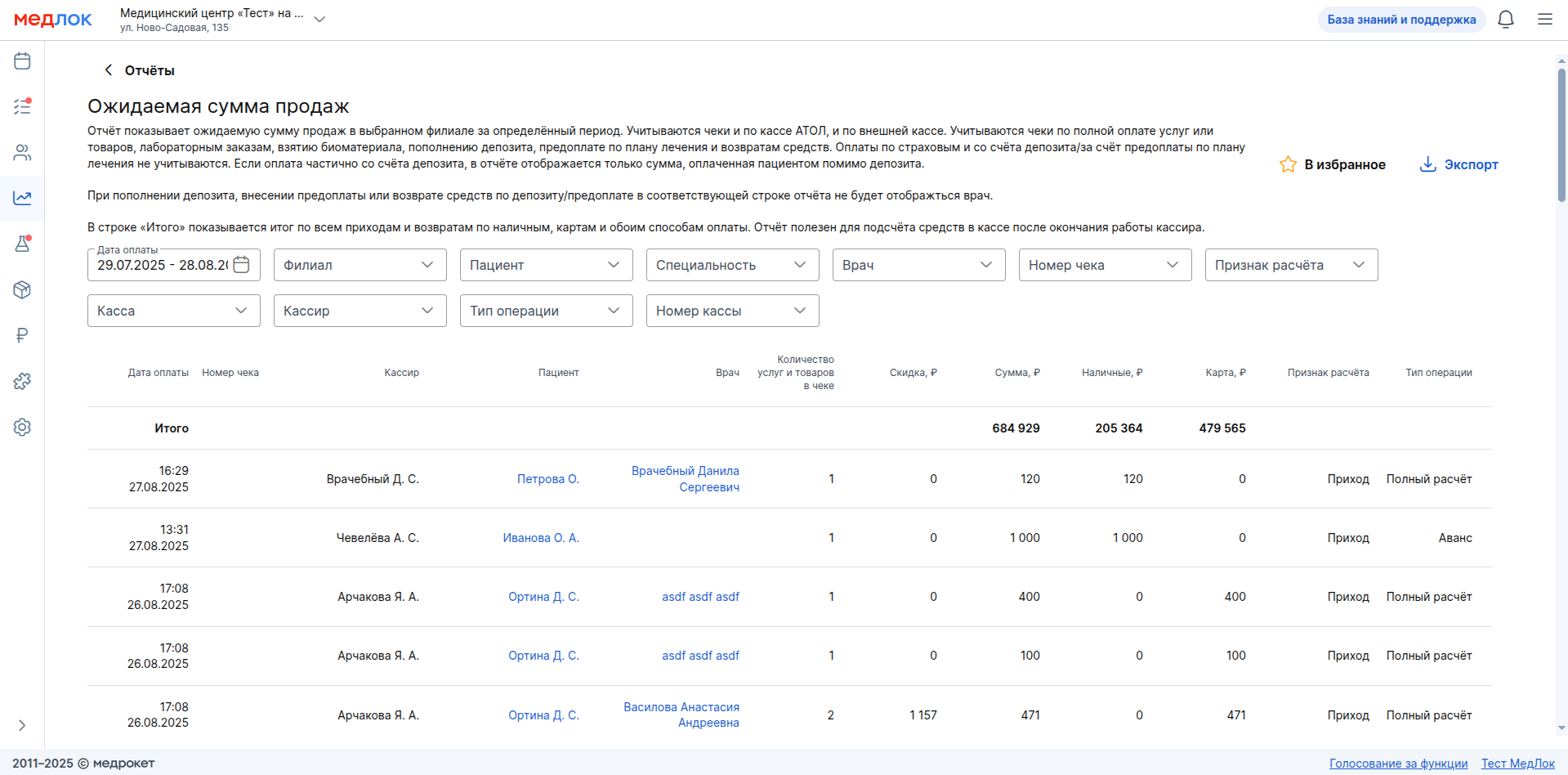1568x775 pixels.
Task: Click the Наличные, ₽ column header
Action: 1112,373
